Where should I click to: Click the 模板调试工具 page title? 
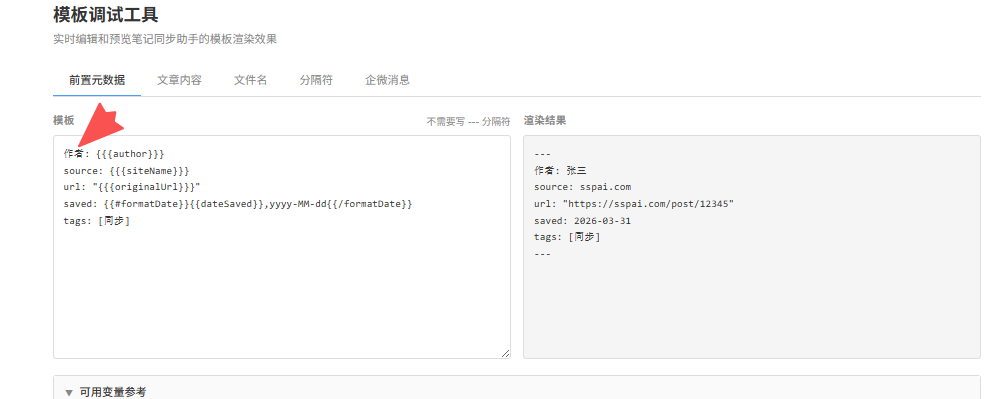pyautogui.click(x=106, y=14)
